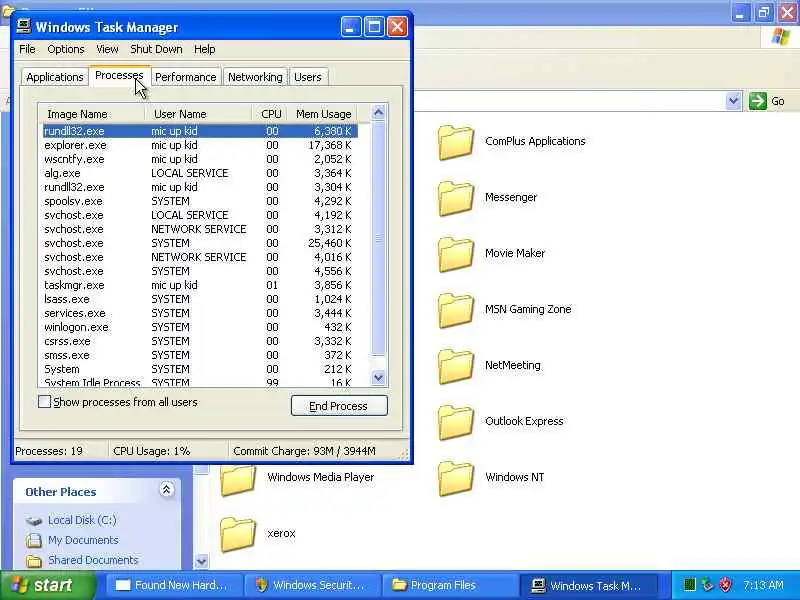This screenshot has height=600, width=800.
Task: Click process list scroll down arrow
Action: click(x=379, y=378)
